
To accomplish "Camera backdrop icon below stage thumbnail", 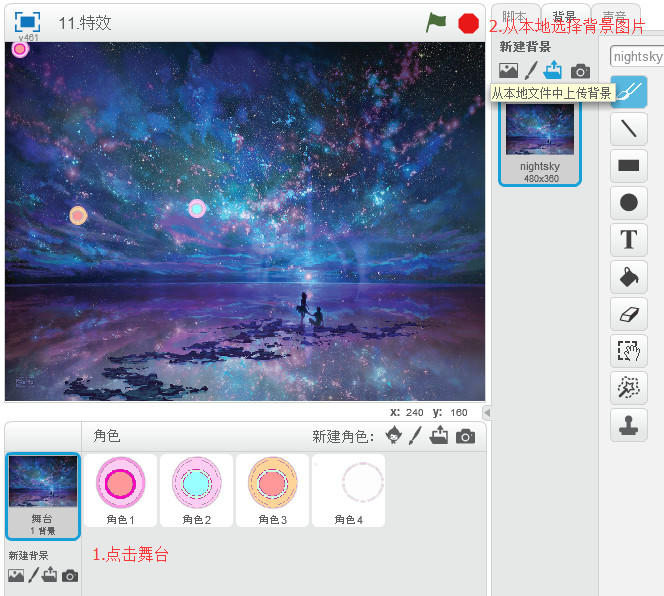I will click(x=70, y=576).
